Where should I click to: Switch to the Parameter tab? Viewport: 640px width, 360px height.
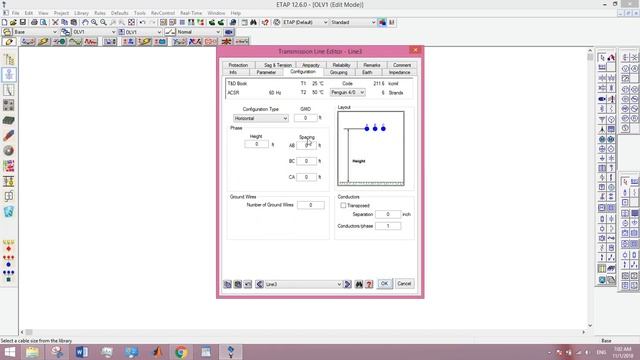click(266, 72)
